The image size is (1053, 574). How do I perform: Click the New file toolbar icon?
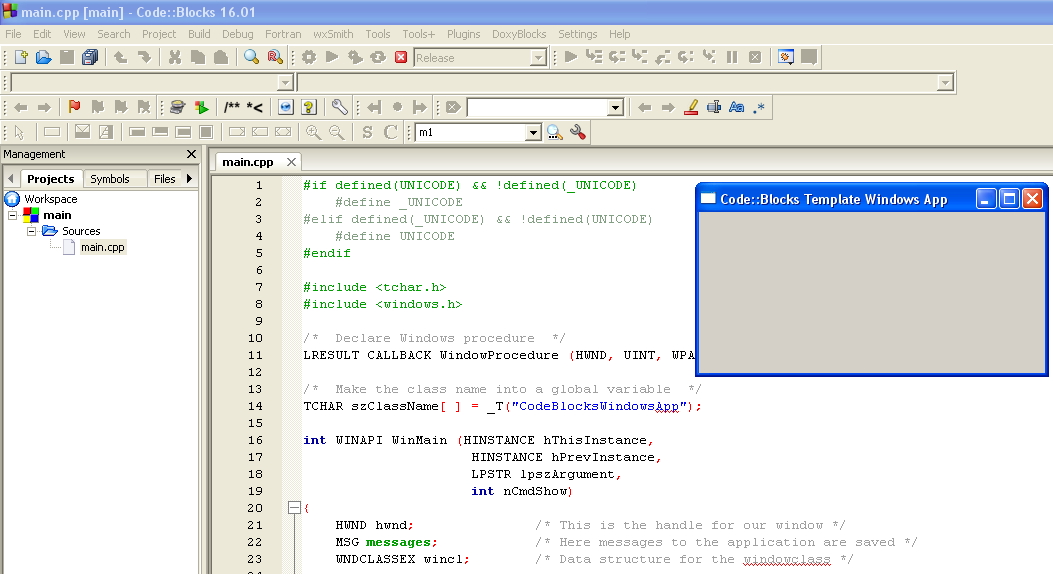21,57
